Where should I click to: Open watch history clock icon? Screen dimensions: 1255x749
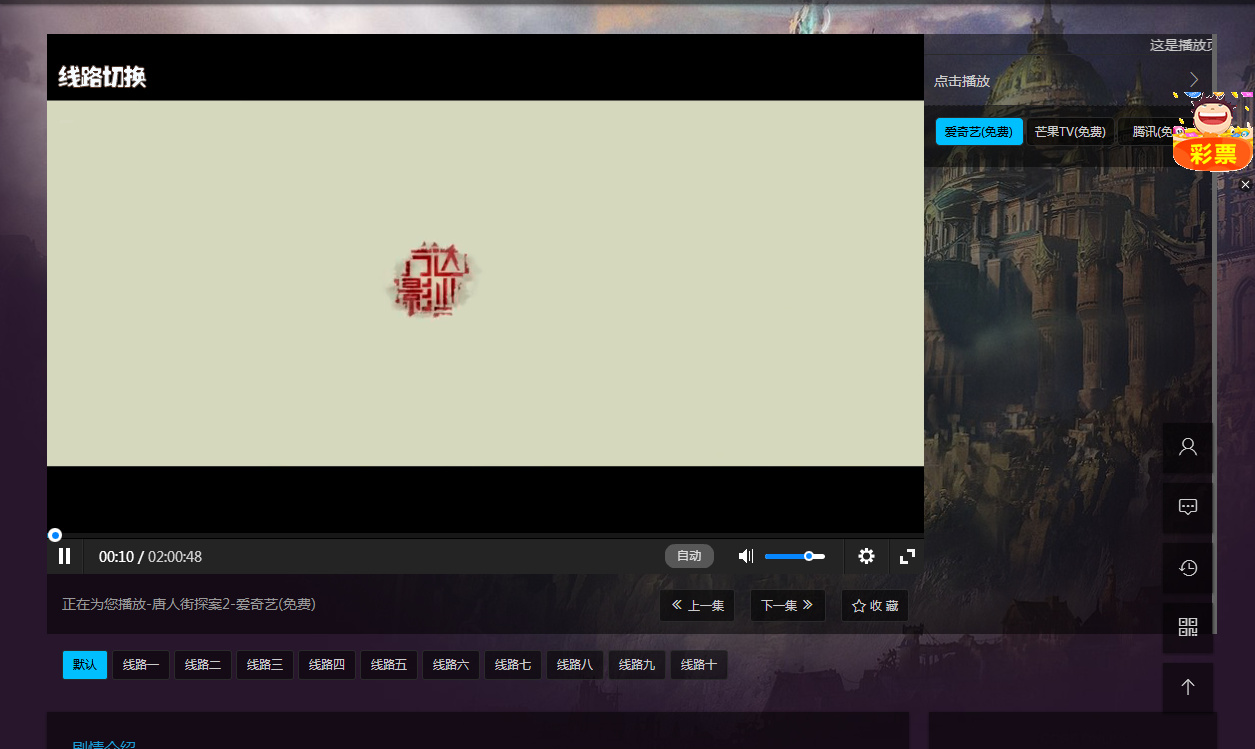(1187, 568)
